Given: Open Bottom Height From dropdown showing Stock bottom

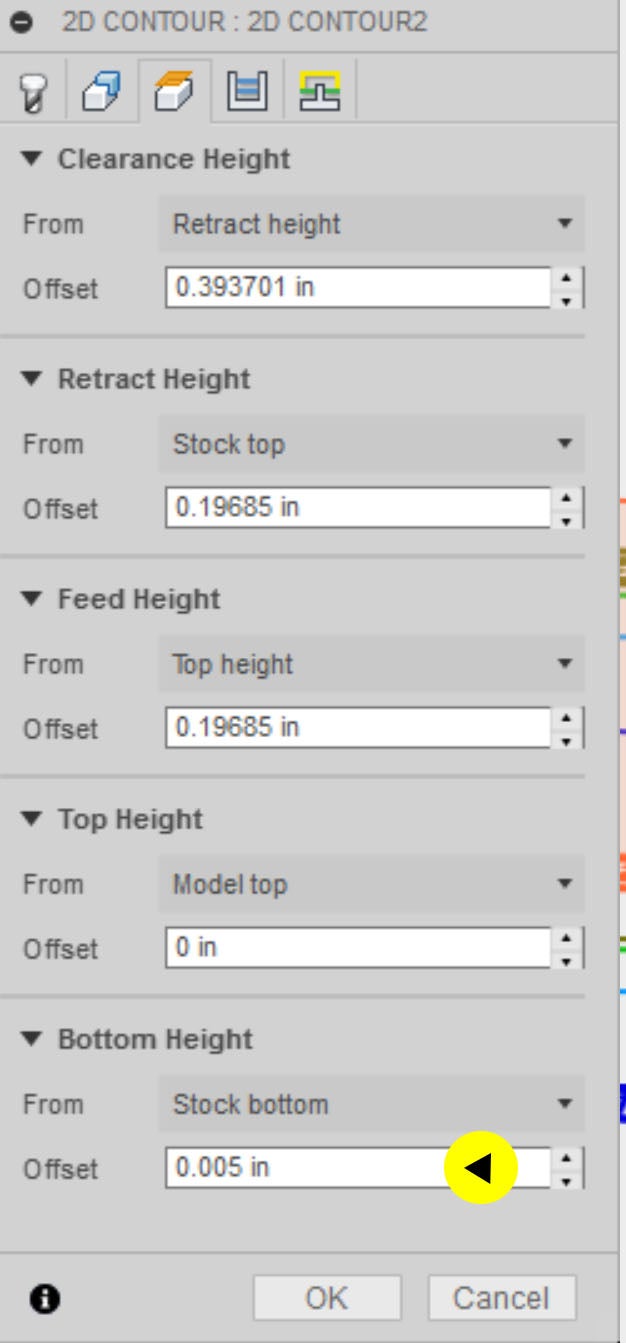Looking at the screenshot, I should click(371, 1104).
